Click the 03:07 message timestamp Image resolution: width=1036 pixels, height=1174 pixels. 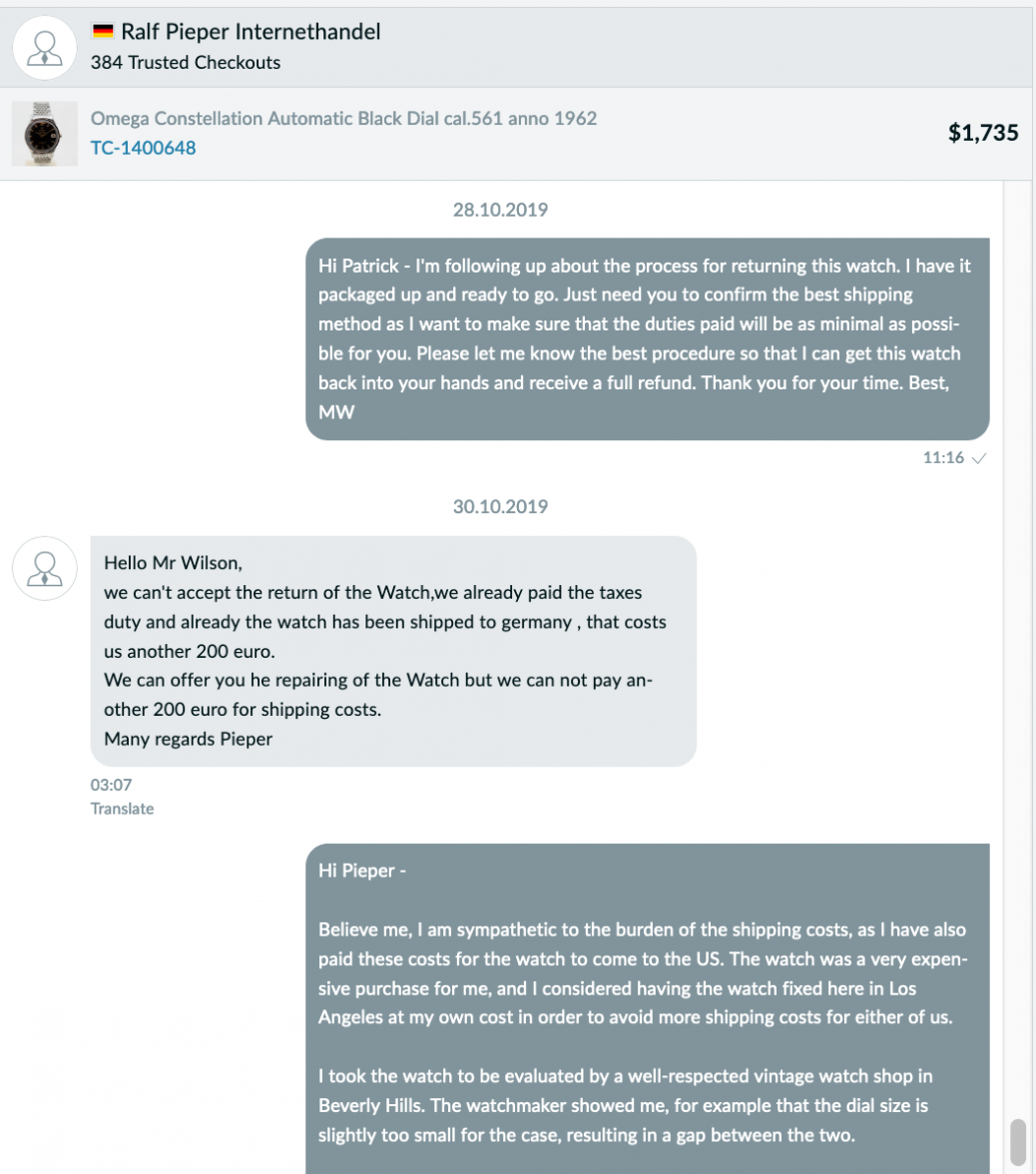[111, 785]
